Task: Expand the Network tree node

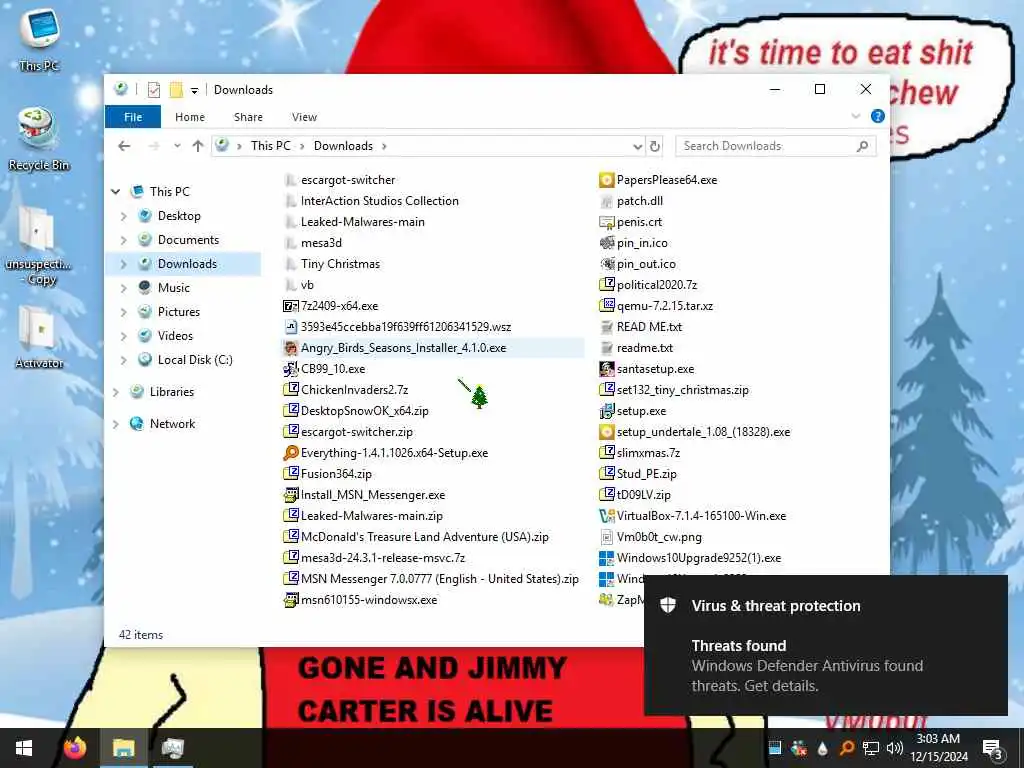Action: (116, 424)
